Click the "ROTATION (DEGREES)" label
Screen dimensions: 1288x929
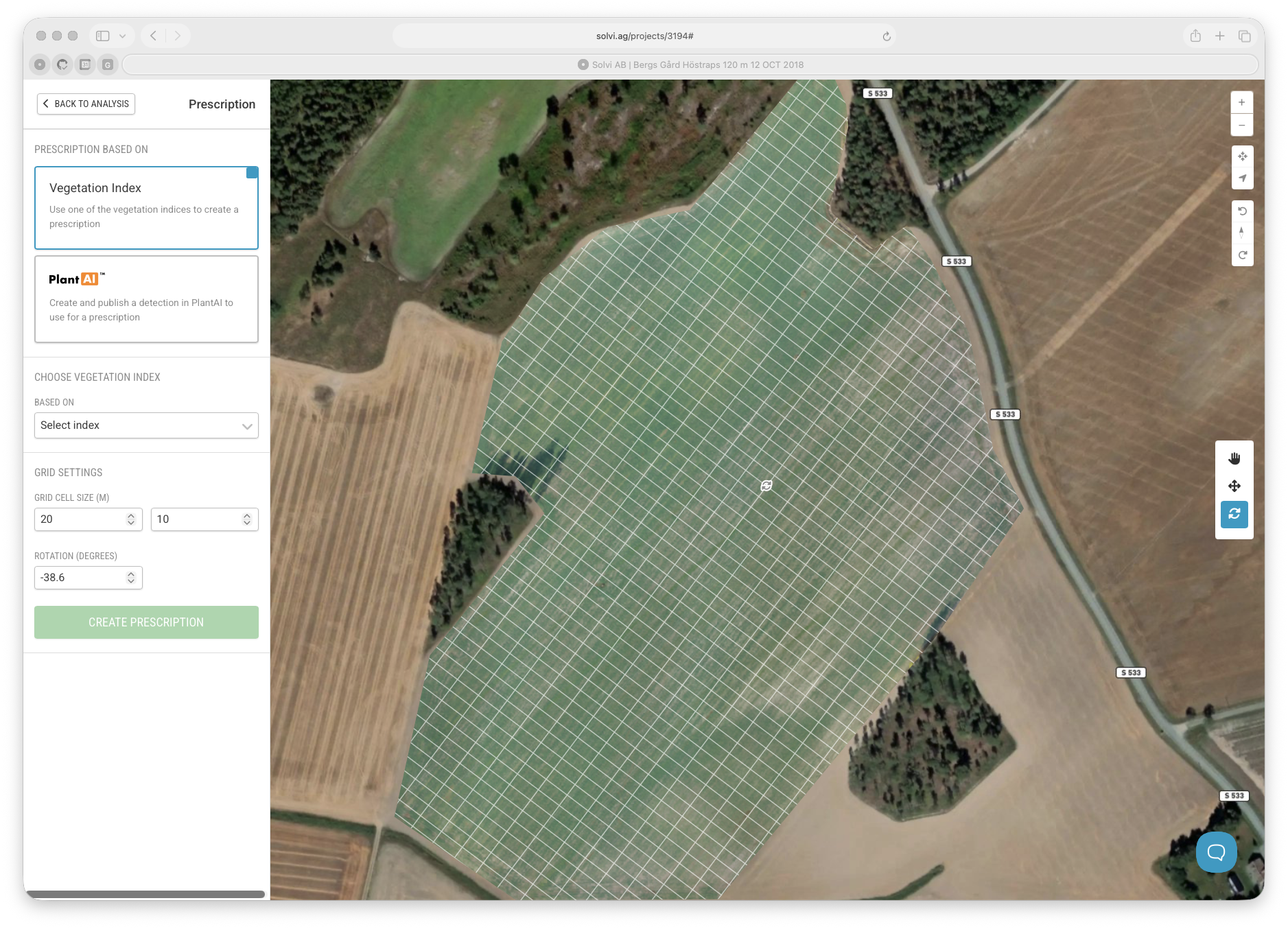[x=75, y=556]
